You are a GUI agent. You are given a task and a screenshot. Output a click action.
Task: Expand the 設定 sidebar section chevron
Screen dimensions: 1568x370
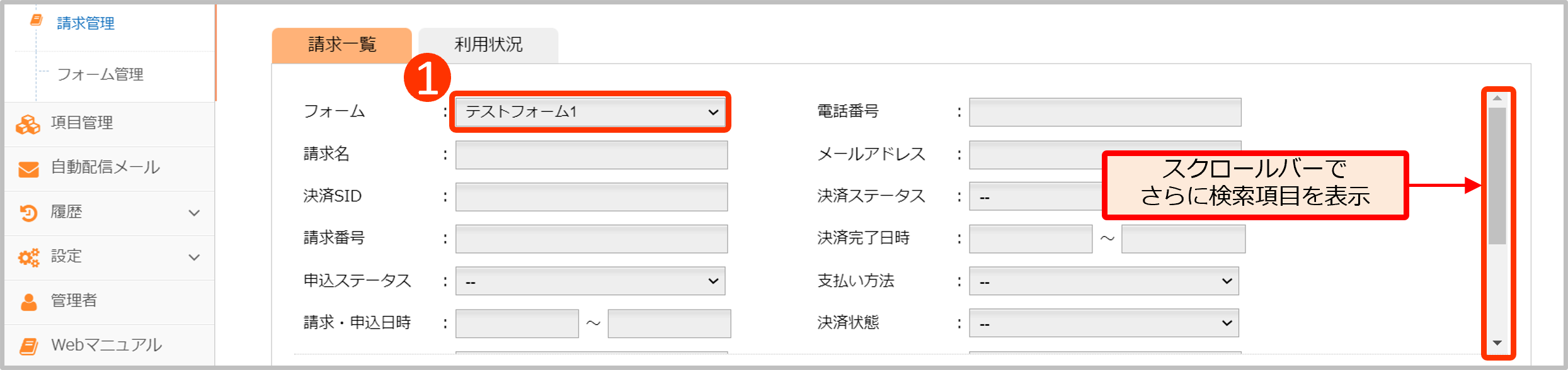(x=193, y=257)
